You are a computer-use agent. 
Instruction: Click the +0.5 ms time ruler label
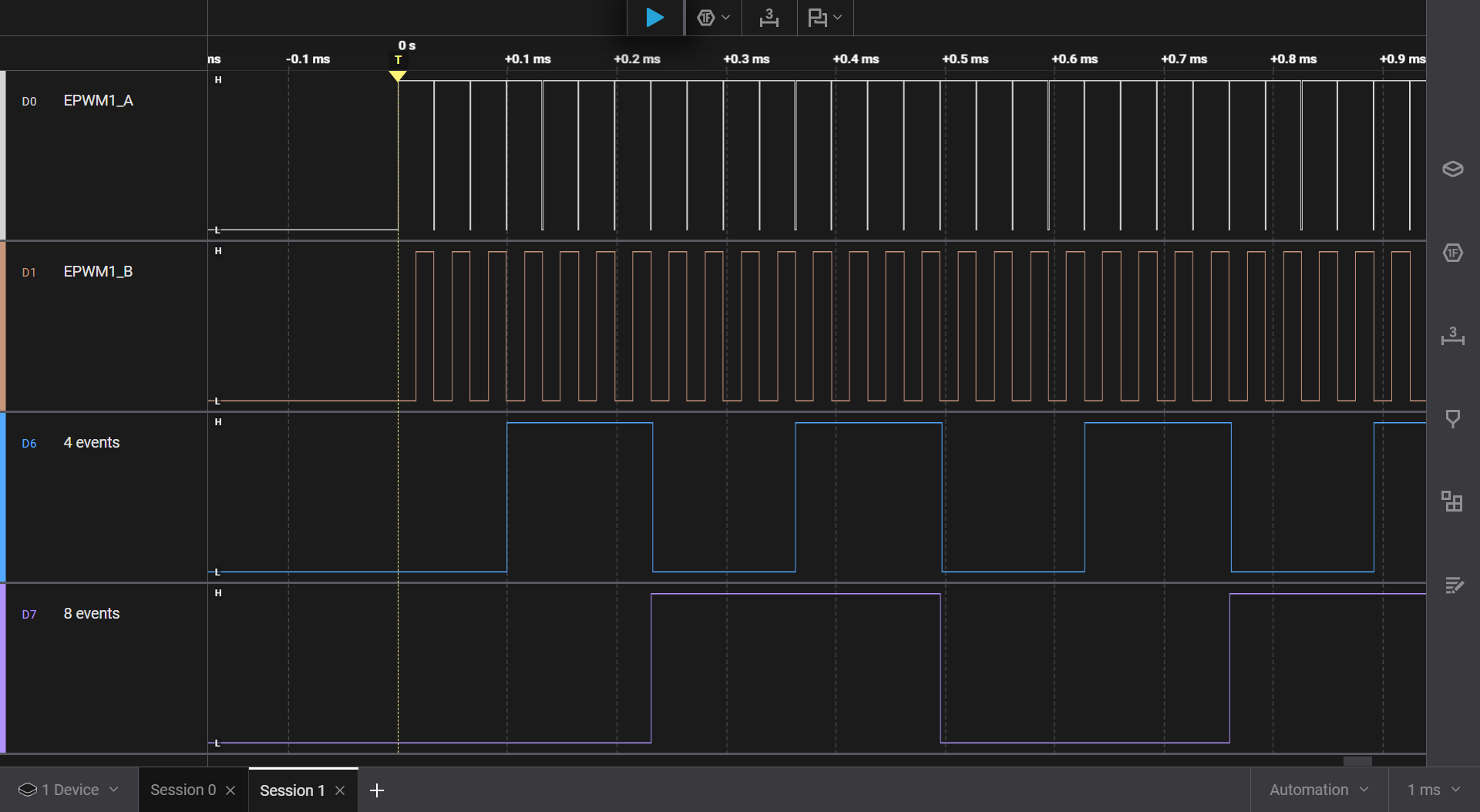(x=965, y=59)
